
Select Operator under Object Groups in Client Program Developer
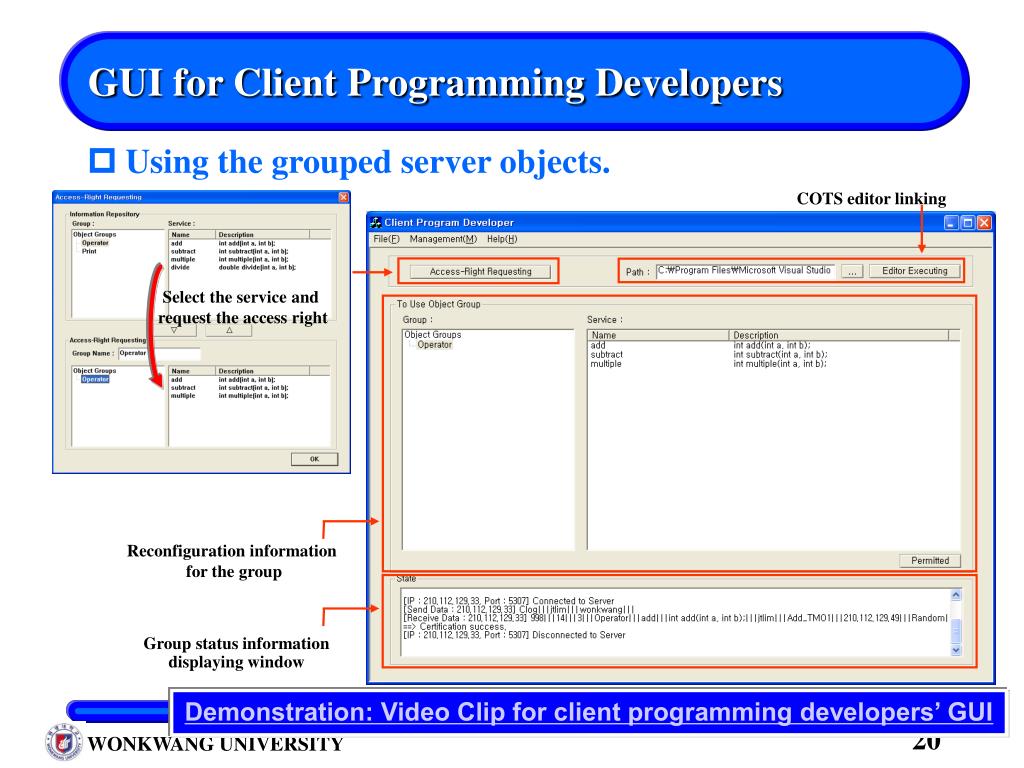click(434, 345)
